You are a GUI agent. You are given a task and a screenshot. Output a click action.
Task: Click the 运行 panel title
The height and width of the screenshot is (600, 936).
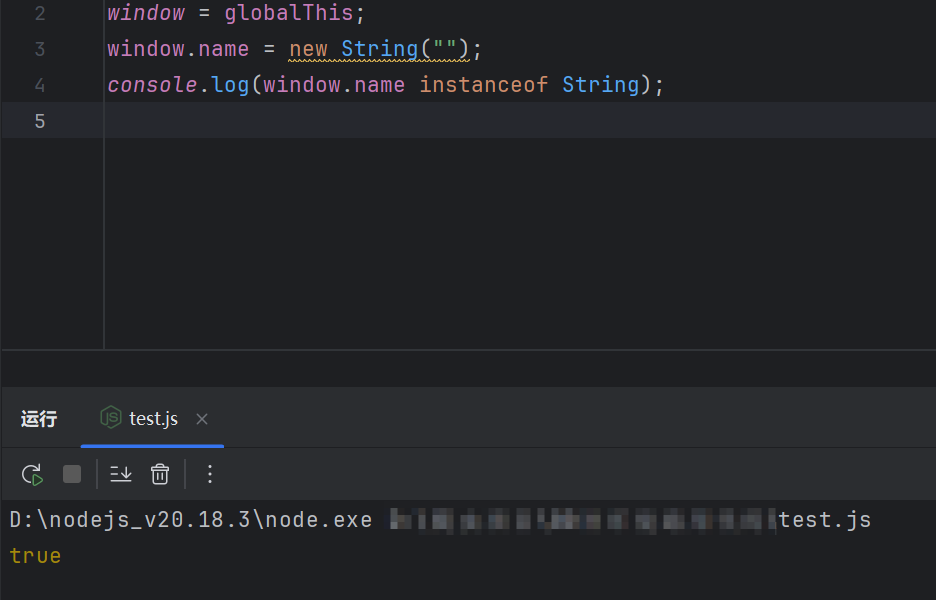click(x=39, y=419)
